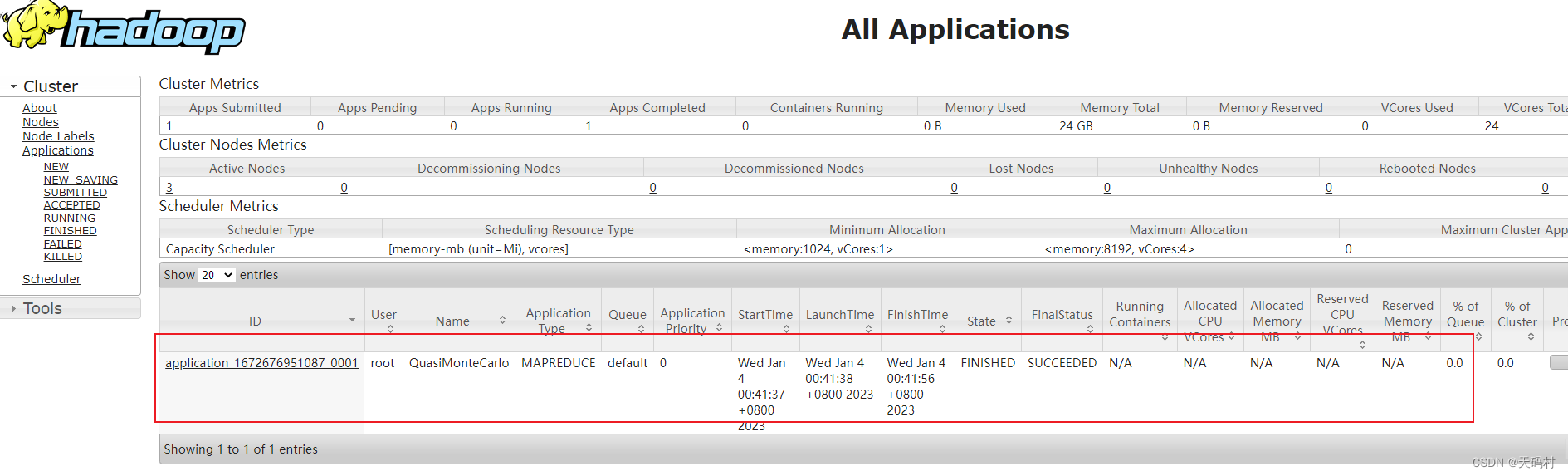Open the Node Labels link
This screenshot has height=476, width=1568.
[x=58, y=136]
